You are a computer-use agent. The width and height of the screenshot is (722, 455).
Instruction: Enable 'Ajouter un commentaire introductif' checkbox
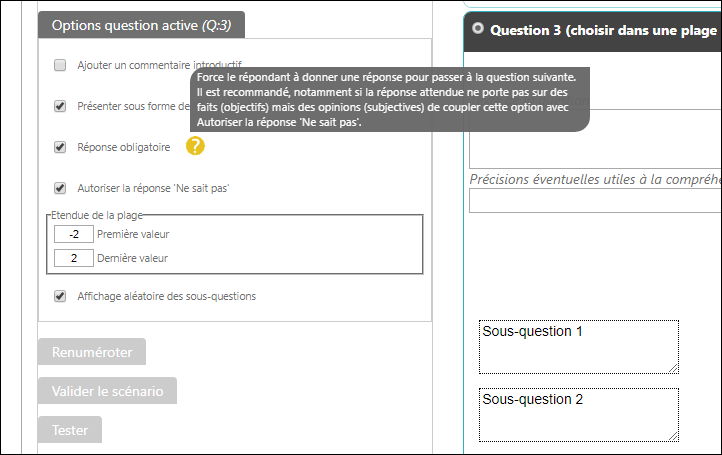[x=60, y=65]
